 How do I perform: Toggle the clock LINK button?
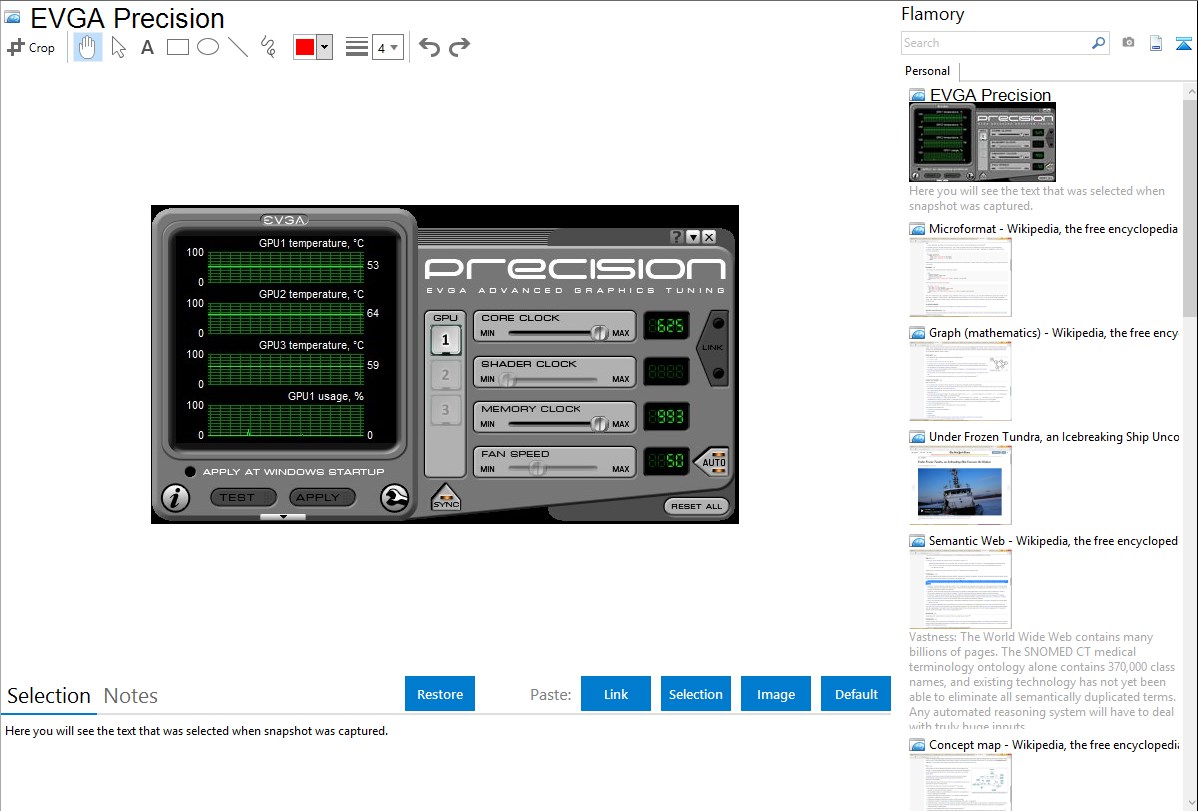[714, 348]
